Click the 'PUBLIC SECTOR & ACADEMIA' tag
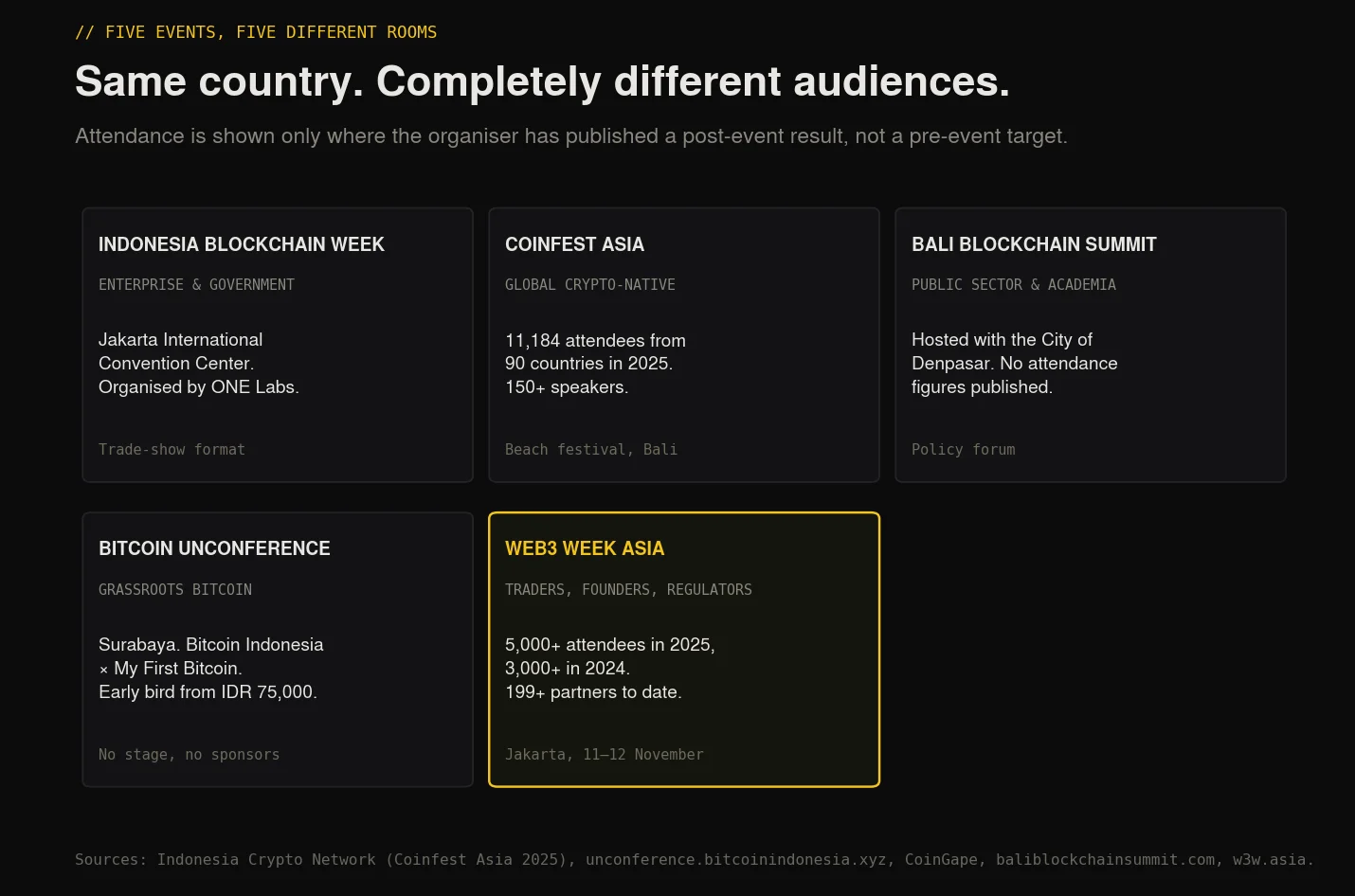1355x896 pixels. [1014, 284]
